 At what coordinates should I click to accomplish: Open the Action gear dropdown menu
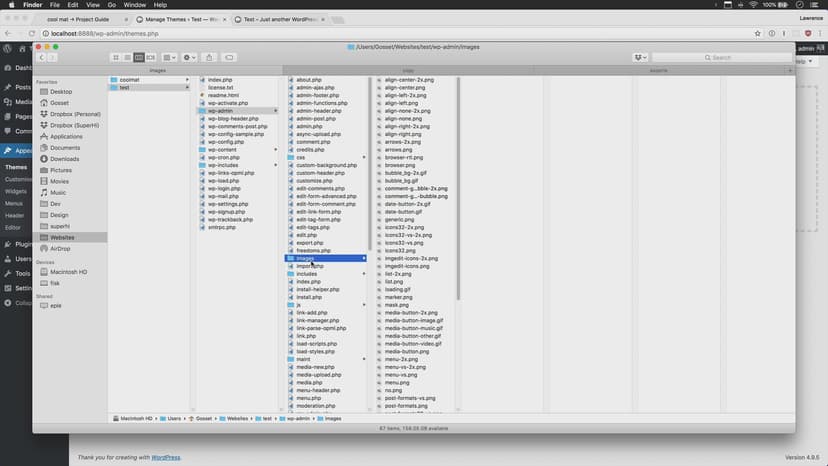(189, 57)
